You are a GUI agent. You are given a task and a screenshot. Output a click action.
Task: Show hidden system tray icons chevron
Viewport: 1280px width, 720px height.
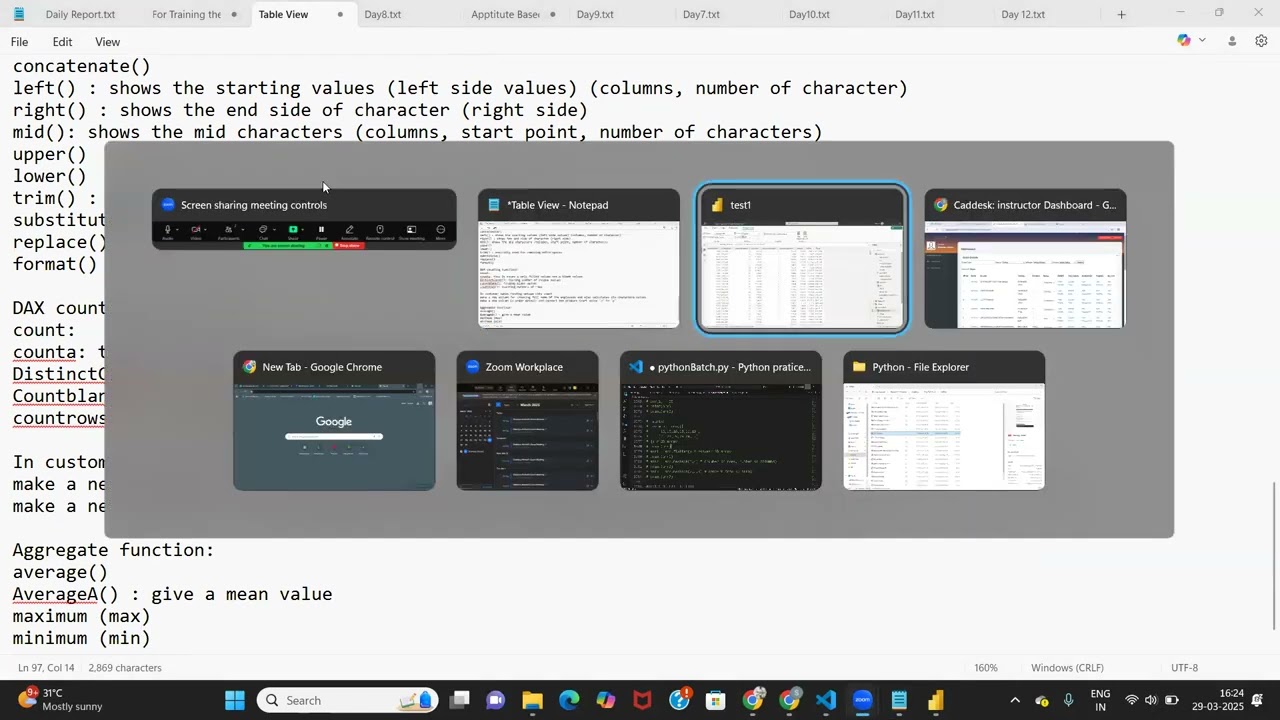coord(1015,700)
